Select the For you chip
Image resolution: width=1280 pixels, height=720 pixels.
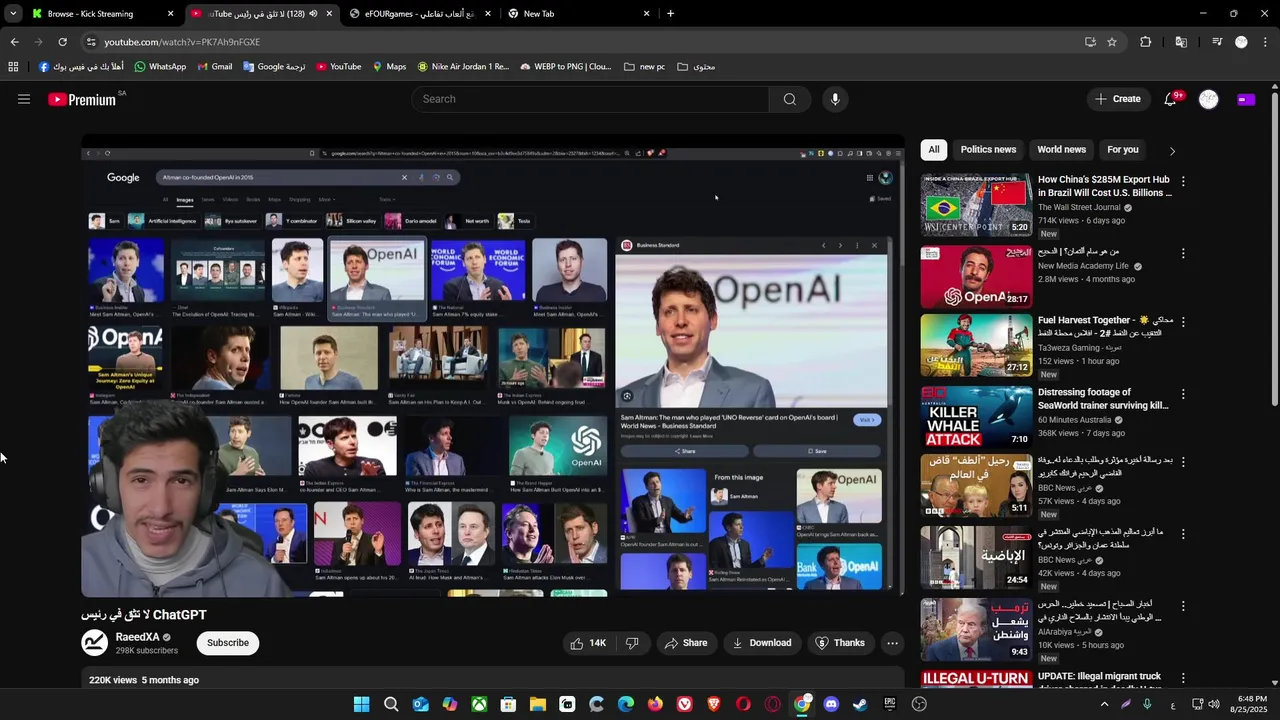(x=1123, y=150)
